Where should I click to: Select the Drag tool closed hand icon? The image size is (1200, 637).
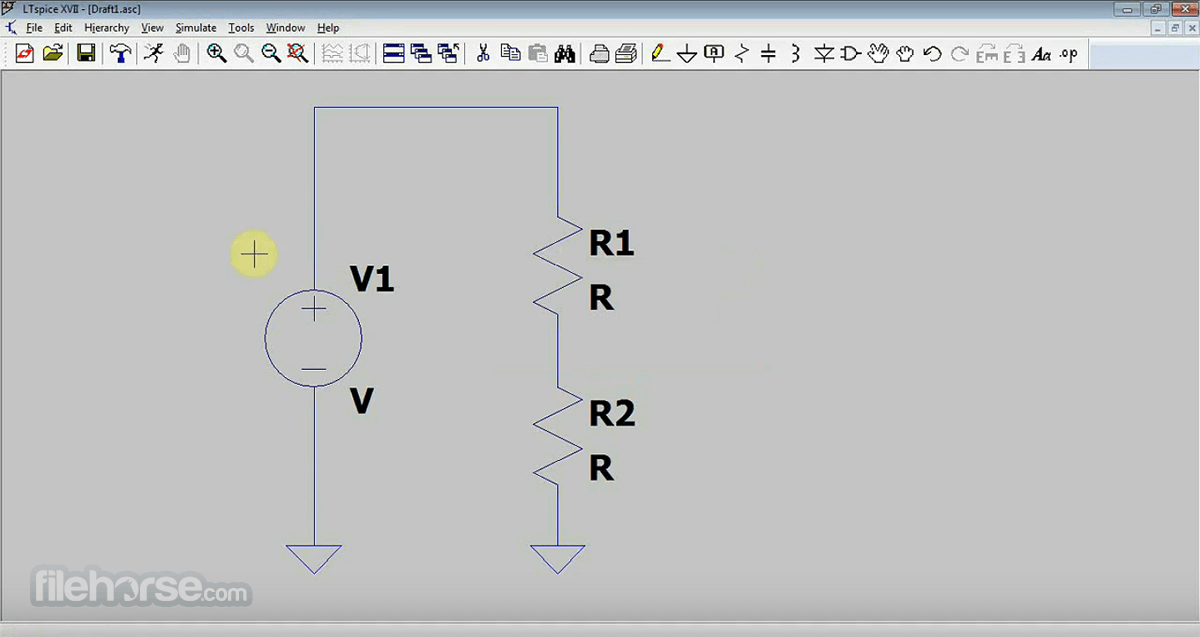(905, 53)
